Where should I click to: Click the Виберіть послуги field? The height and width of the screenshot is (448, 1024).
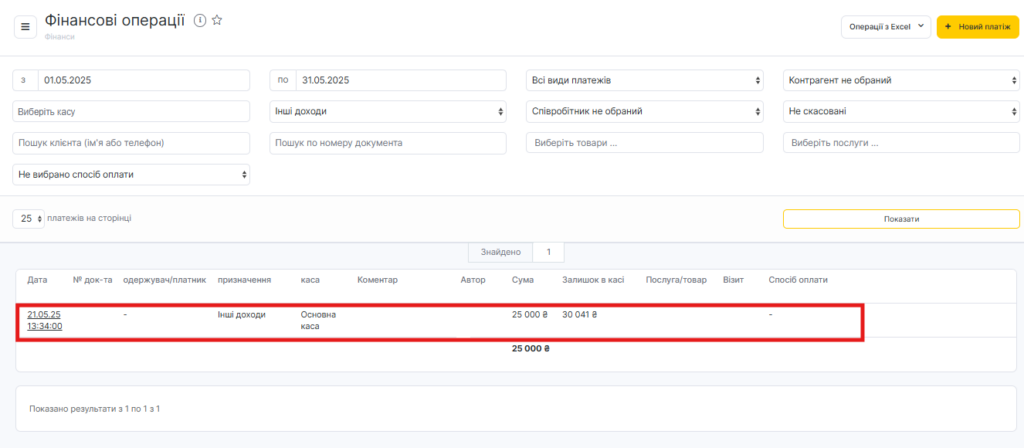pyautogui.click(x=901, y=143)
